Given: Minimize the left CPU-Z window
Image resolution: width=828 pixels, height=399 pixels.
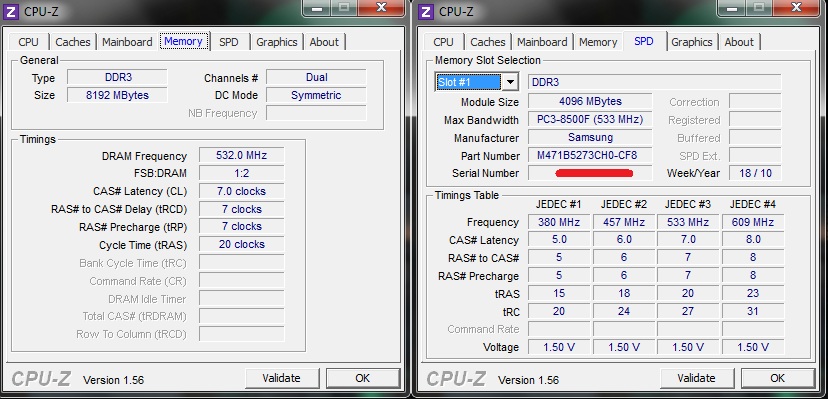Looking at the screenshot, I should (x=316, y=7).
